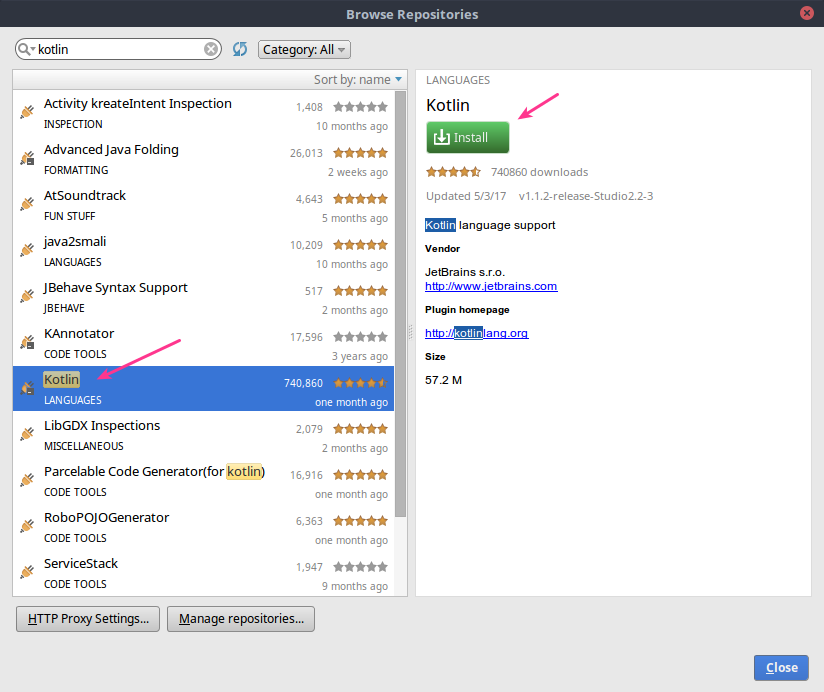Open the Category: All dropdown
824x692 pixels.
[304, 48]
